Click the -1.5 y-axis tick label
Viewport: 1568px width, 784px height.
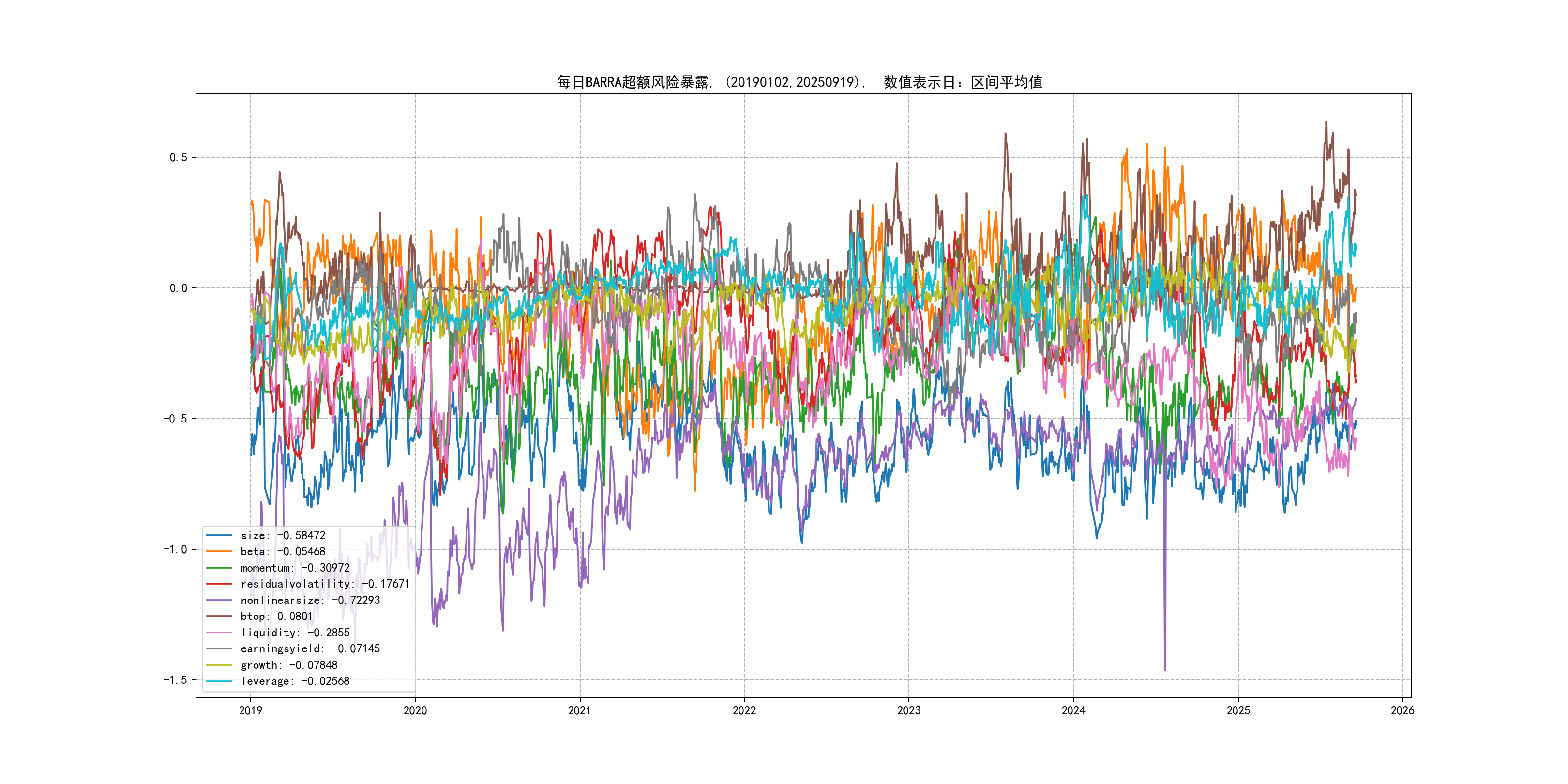(x=175, y=680)
